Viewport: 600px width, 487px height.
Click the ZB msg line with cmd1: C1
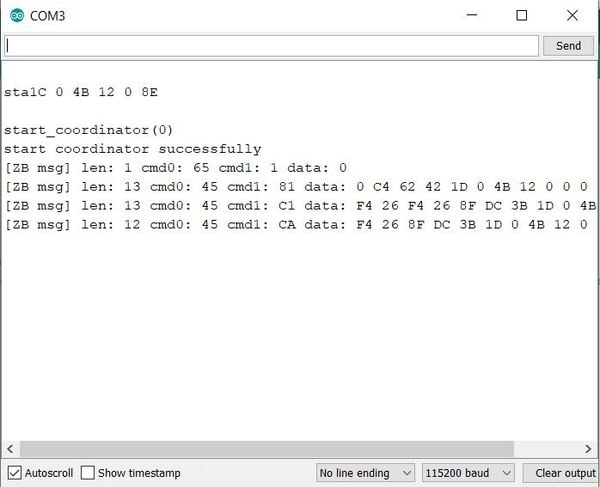pyautogui.click(x=300, y=206)
